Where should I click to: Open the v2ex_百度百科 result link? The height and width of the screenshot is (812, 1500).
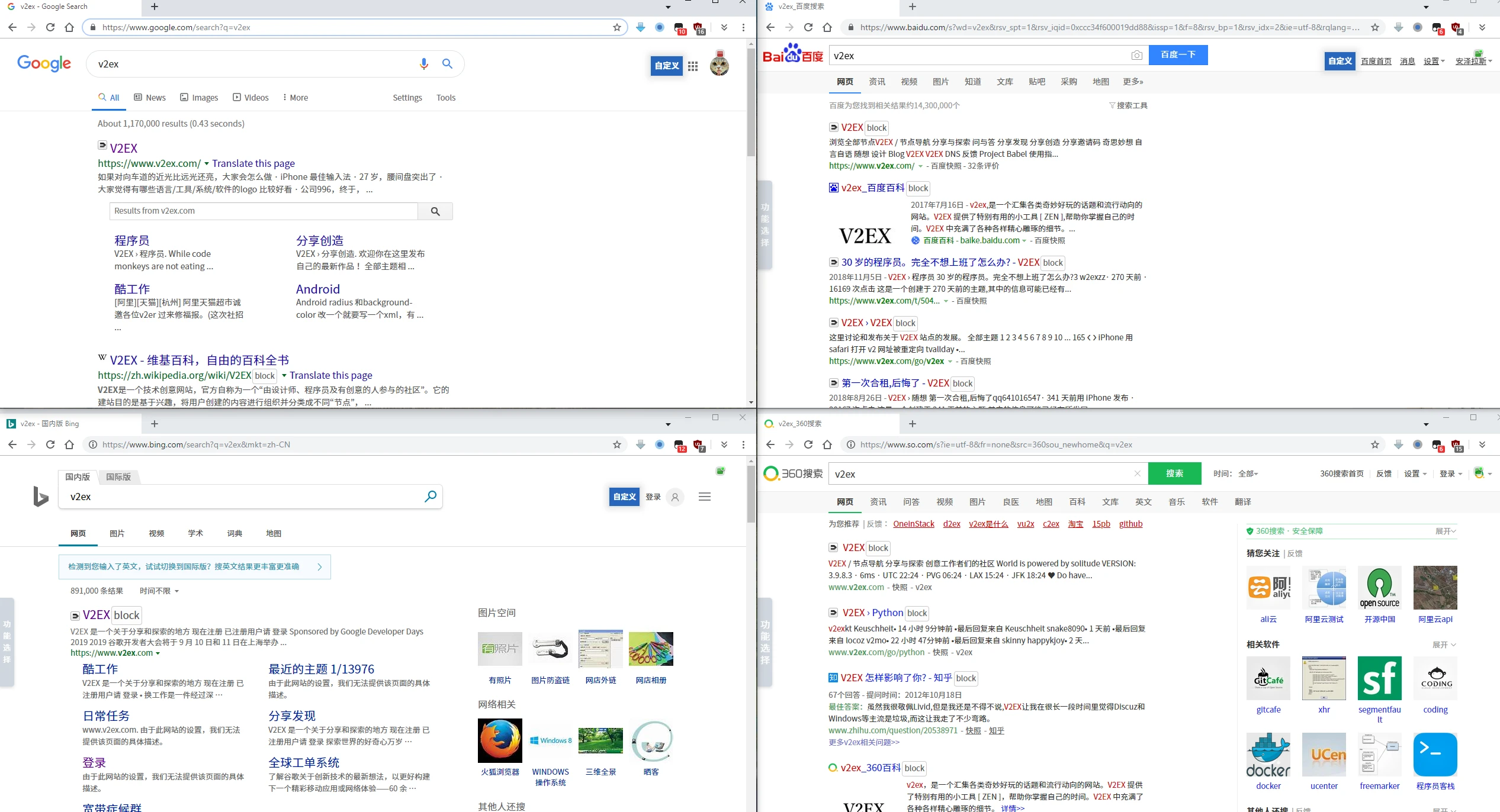[x=873, y=188]
